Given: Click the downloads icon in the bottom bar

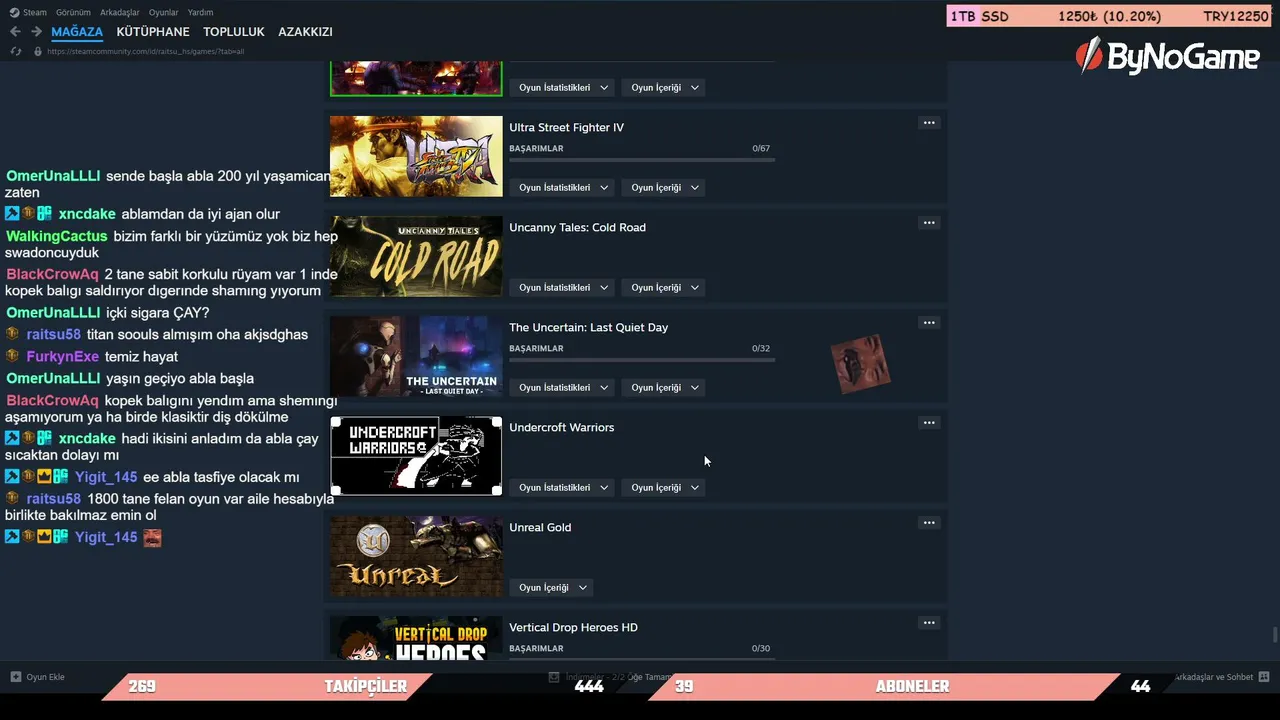Looking at the screenshot, I should (554, 677).
